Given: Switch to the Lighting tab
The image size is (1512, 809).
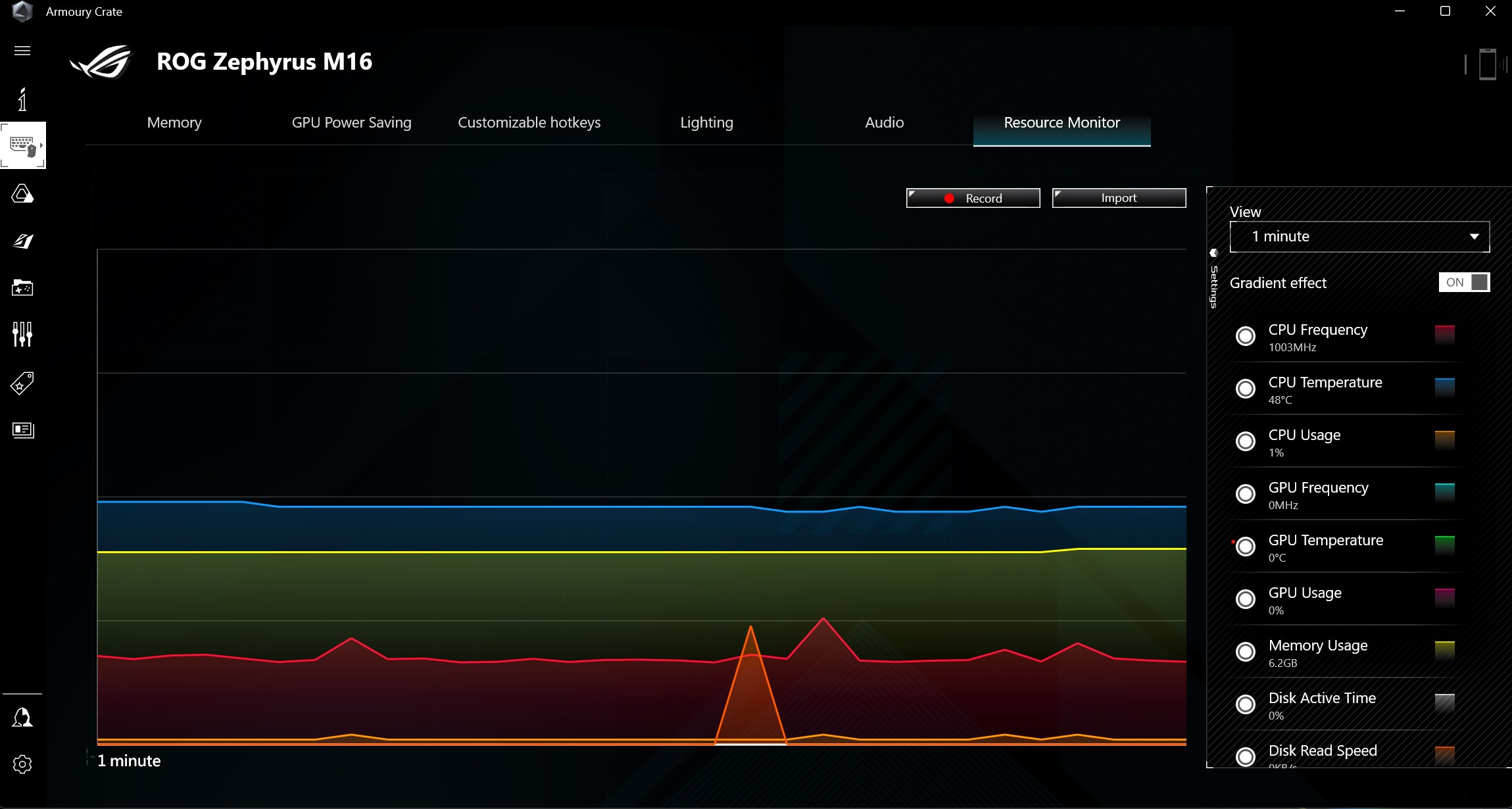Looking at the screenshot, I should [706, 122].
